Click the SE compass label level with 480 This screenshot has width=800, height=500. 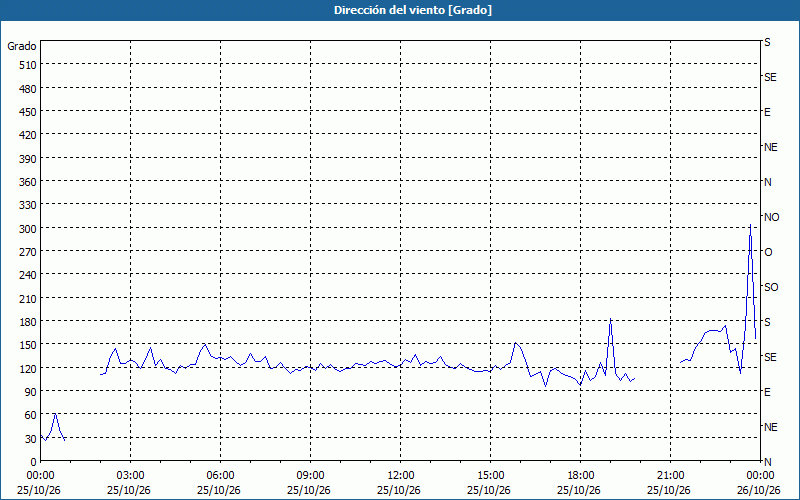[770, 78]
